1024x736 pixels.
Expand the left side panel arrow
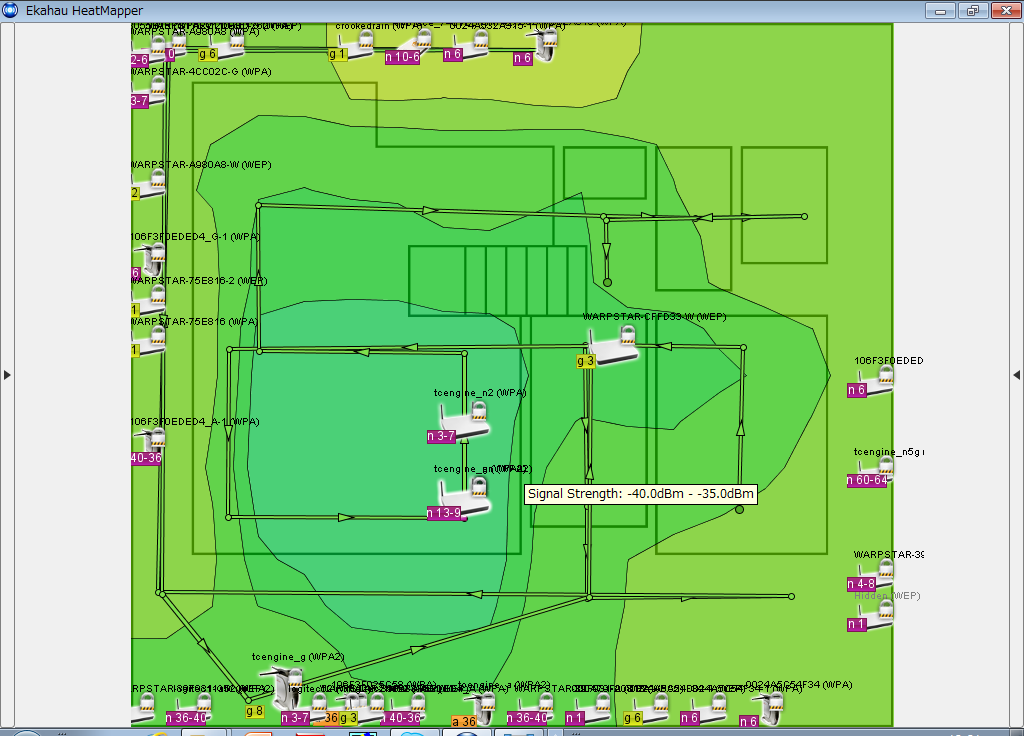pyautogui.click(x=7, y=375)
